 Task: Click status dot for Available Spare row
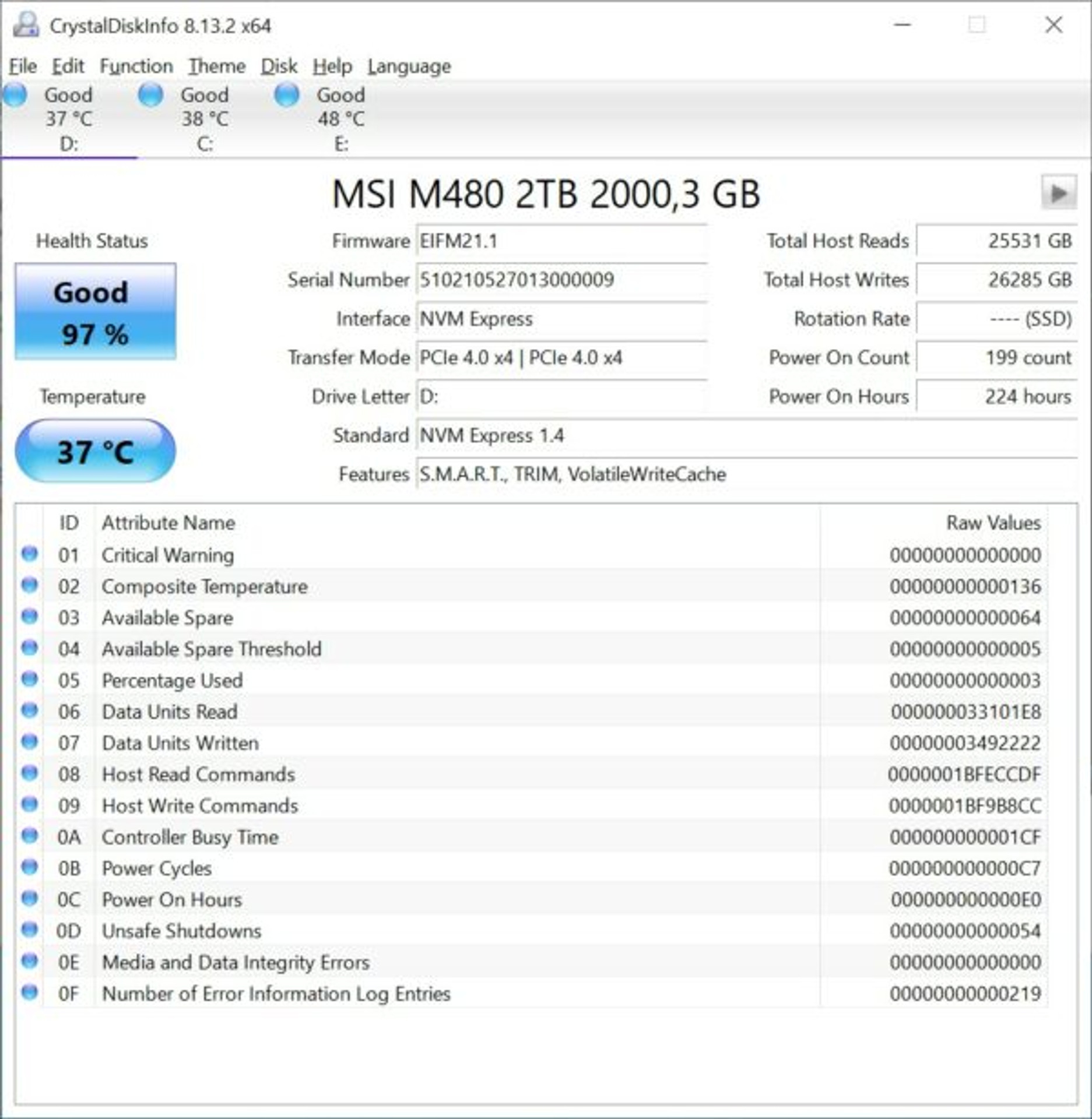(29, 616)
